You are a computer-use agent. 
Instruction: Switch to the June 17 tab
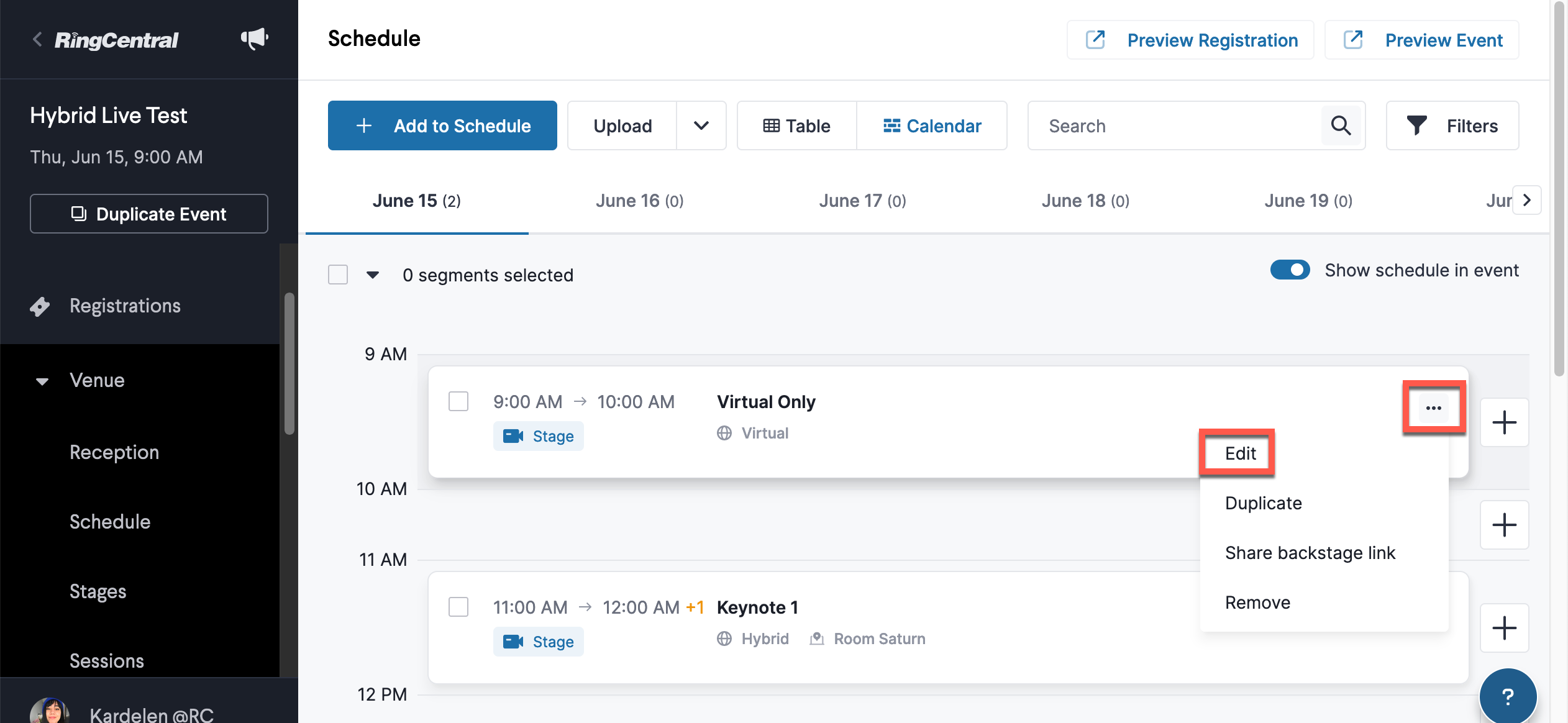coord(862,201)
